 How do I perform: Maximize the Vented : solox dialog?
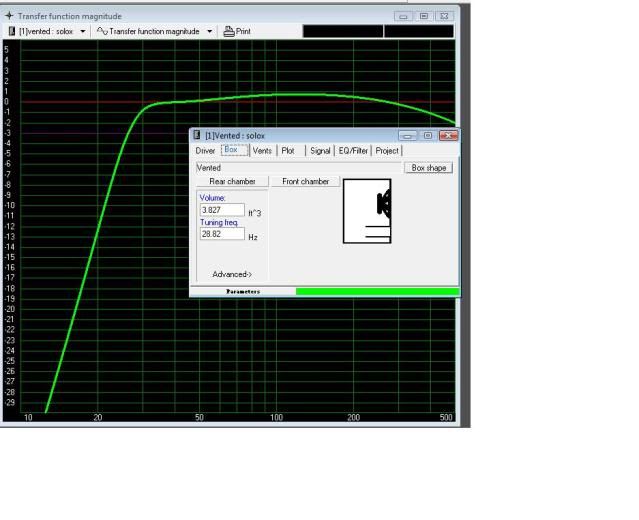427,136
